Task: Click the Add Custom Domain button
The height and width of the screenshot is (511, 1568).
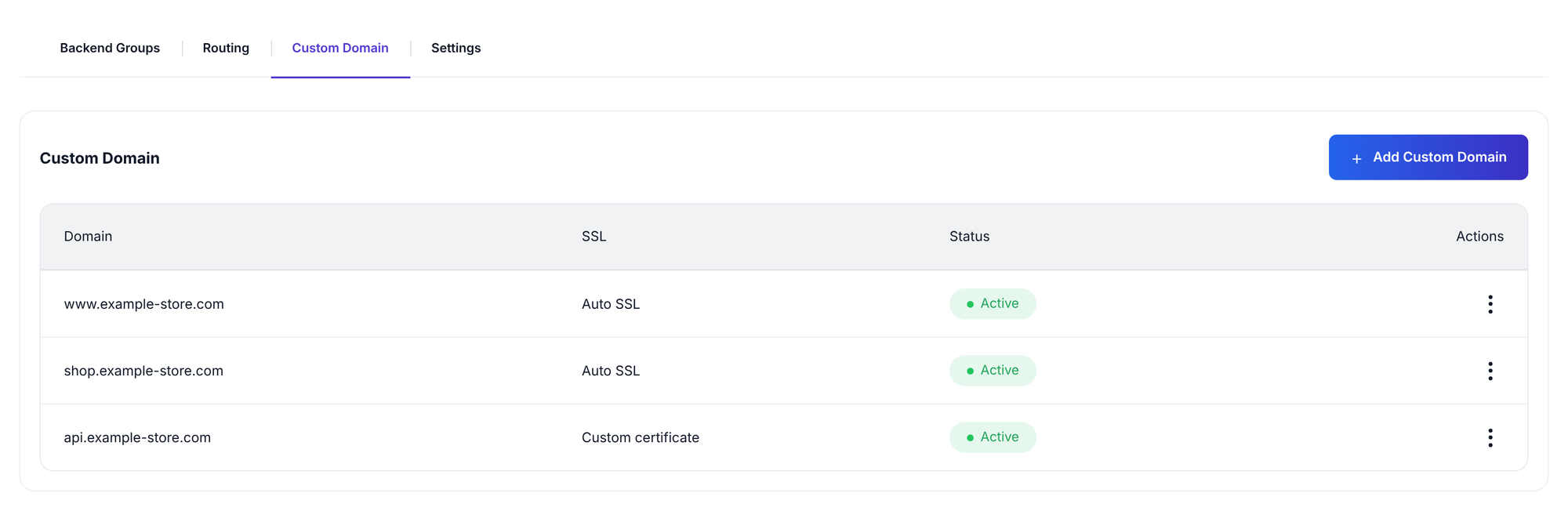Action: 1428,157
